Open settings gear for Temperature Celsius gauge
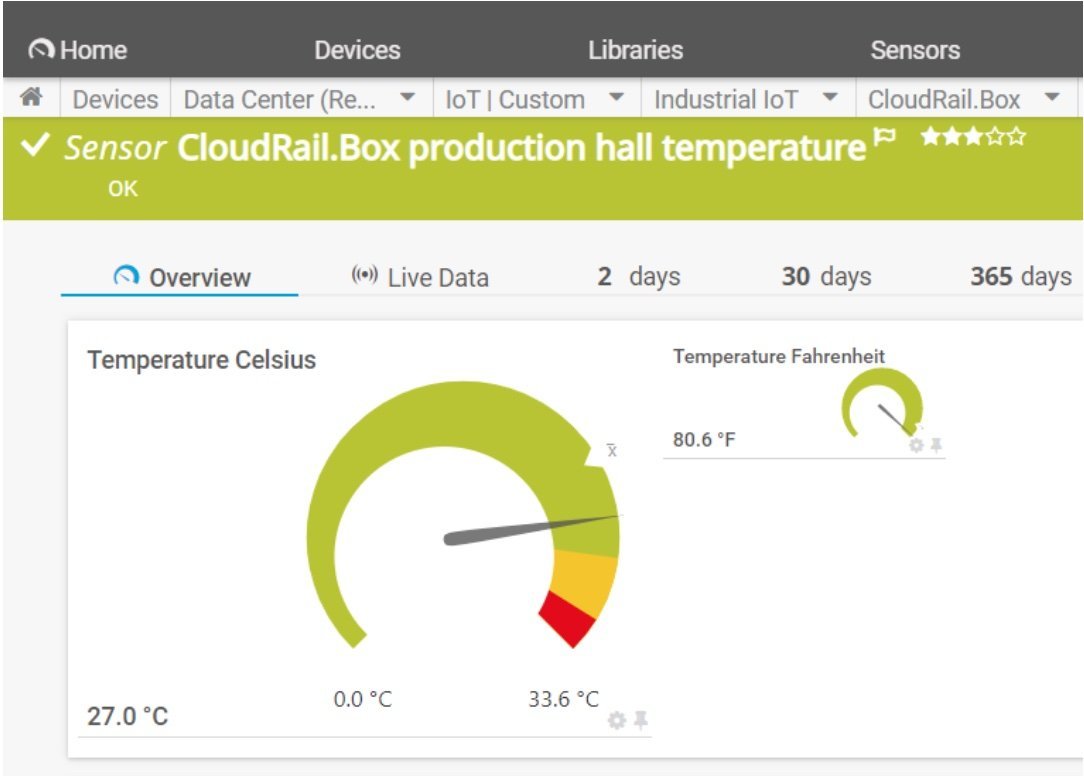Viewport: 1084px width, 782px height. 617,720
